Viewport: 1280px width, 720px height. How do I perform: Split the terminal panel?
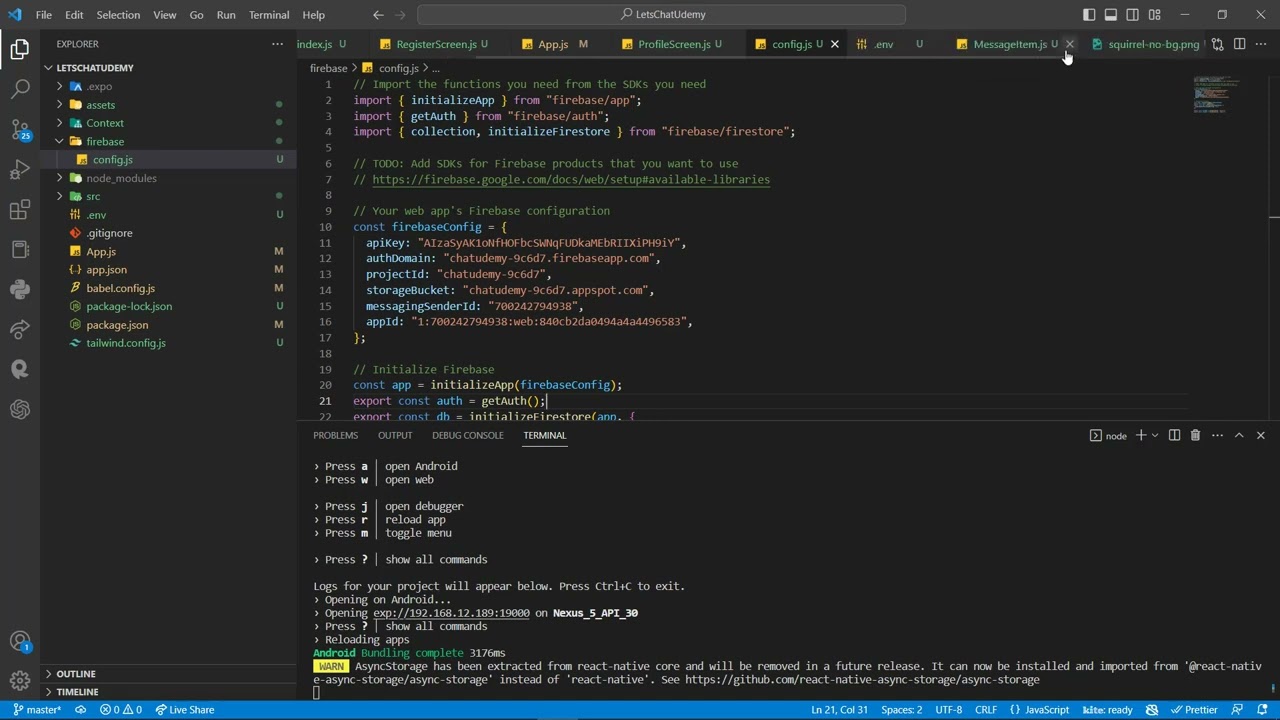[x=1174, y=435]
